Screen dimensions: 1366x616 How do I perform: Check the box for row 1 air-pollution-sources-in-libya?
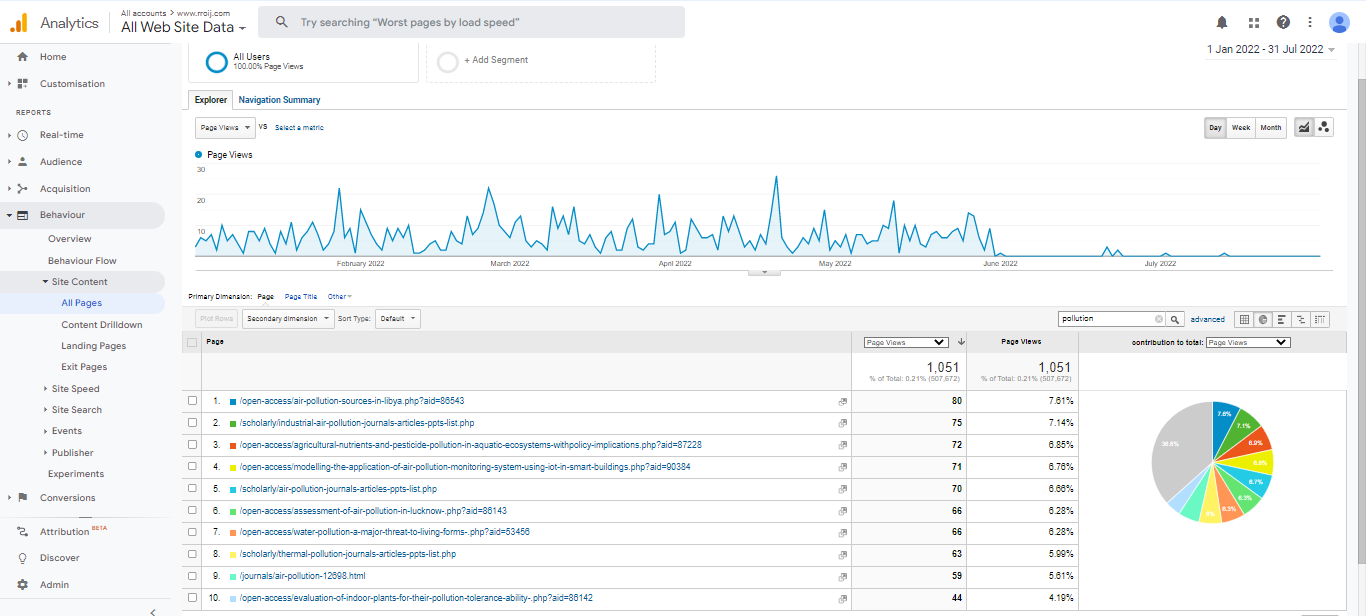click(193, 401)
